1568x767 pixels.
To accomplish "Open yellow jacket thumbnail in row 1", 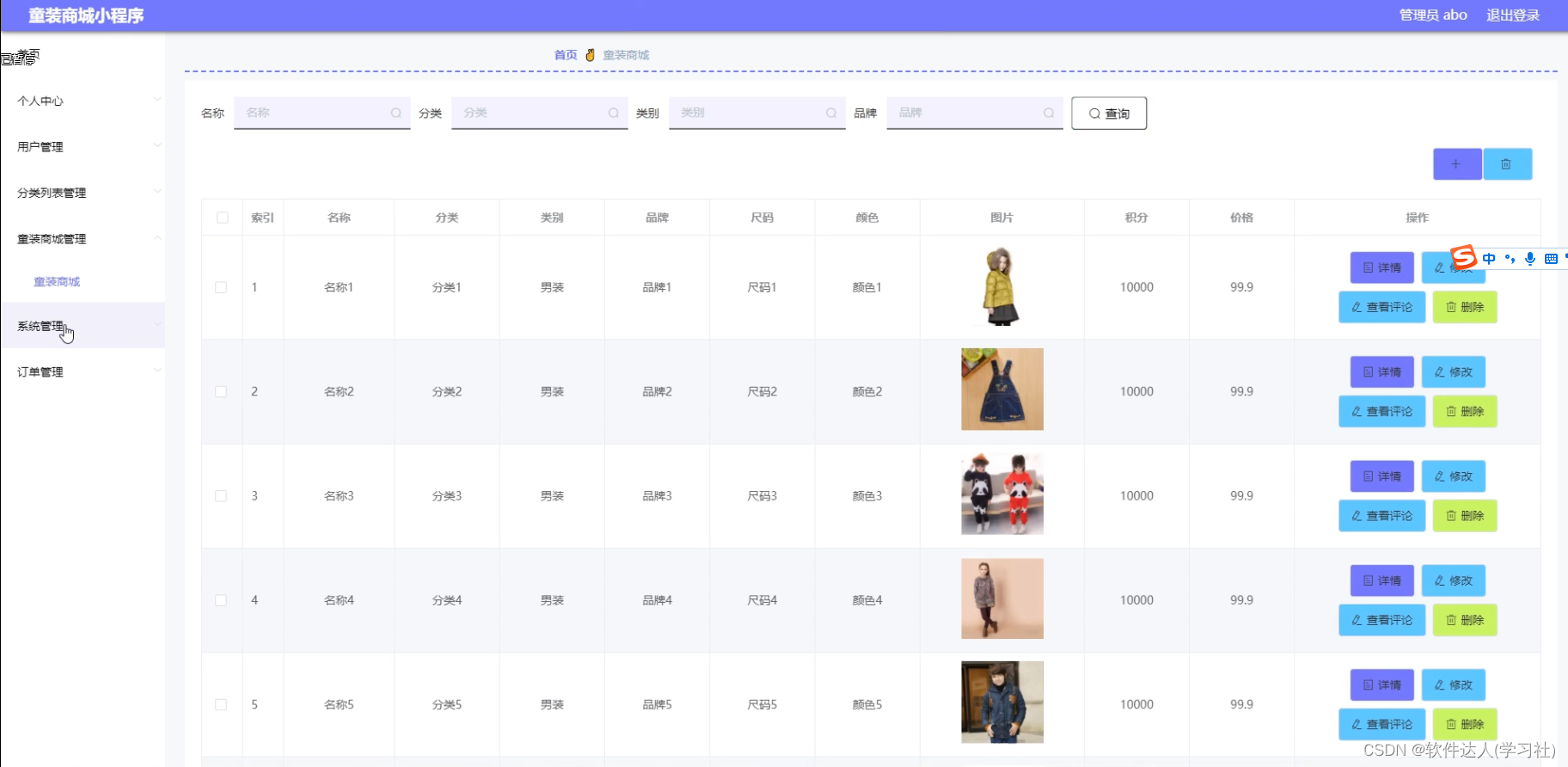I will pyautogui.click(x=1001, y=286).
